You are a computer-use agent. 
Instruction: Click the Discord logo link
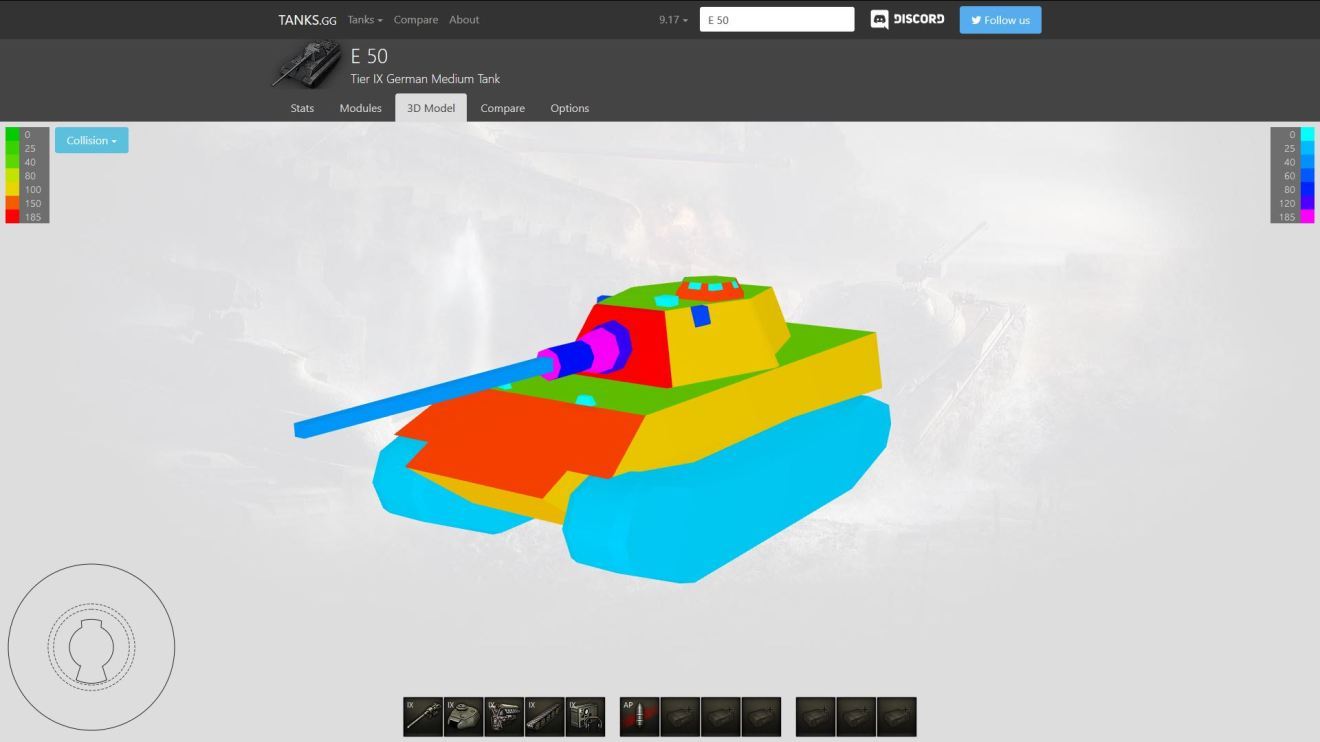[907, 20]
